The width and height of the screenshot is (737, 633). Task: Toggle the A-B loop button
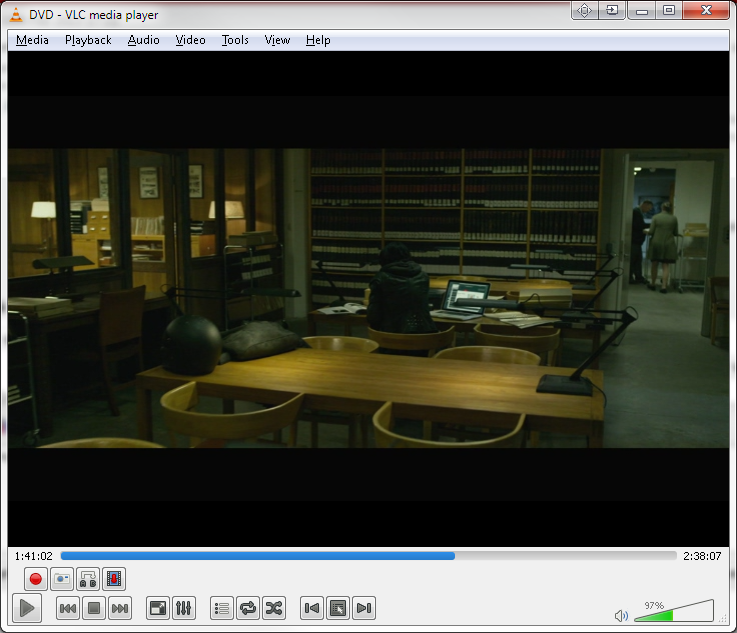tap(88, 579)
